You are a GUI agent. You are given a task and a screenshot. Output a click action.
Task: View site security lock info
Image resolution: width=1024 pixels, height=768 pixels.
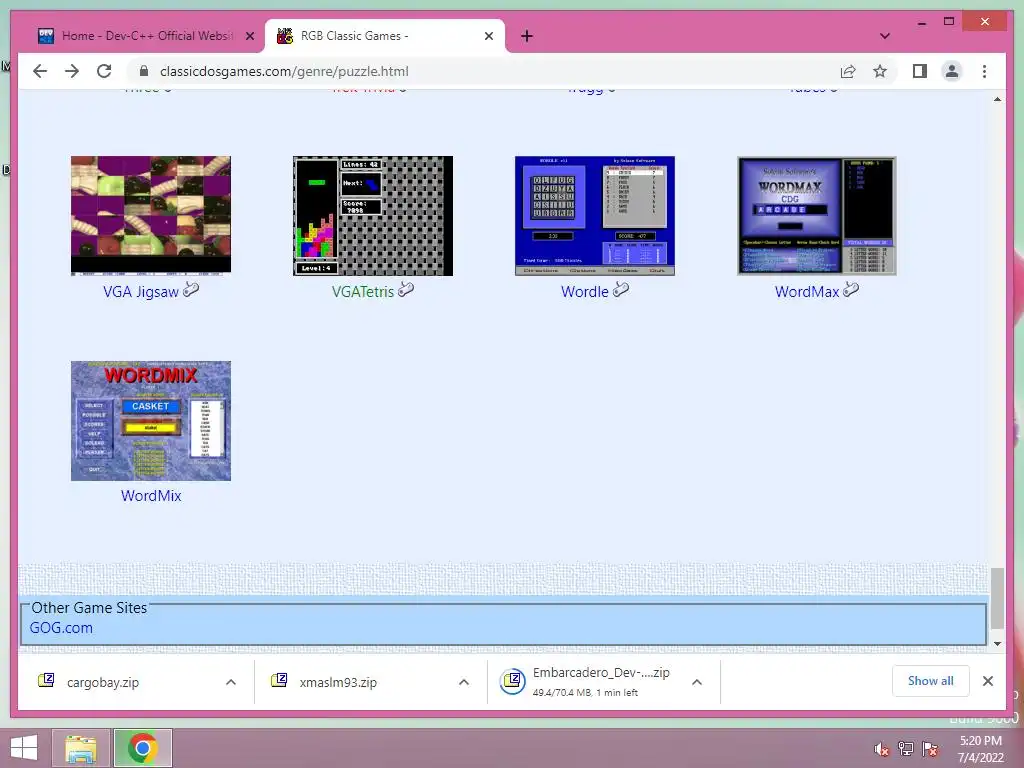(x=144, y=71)
